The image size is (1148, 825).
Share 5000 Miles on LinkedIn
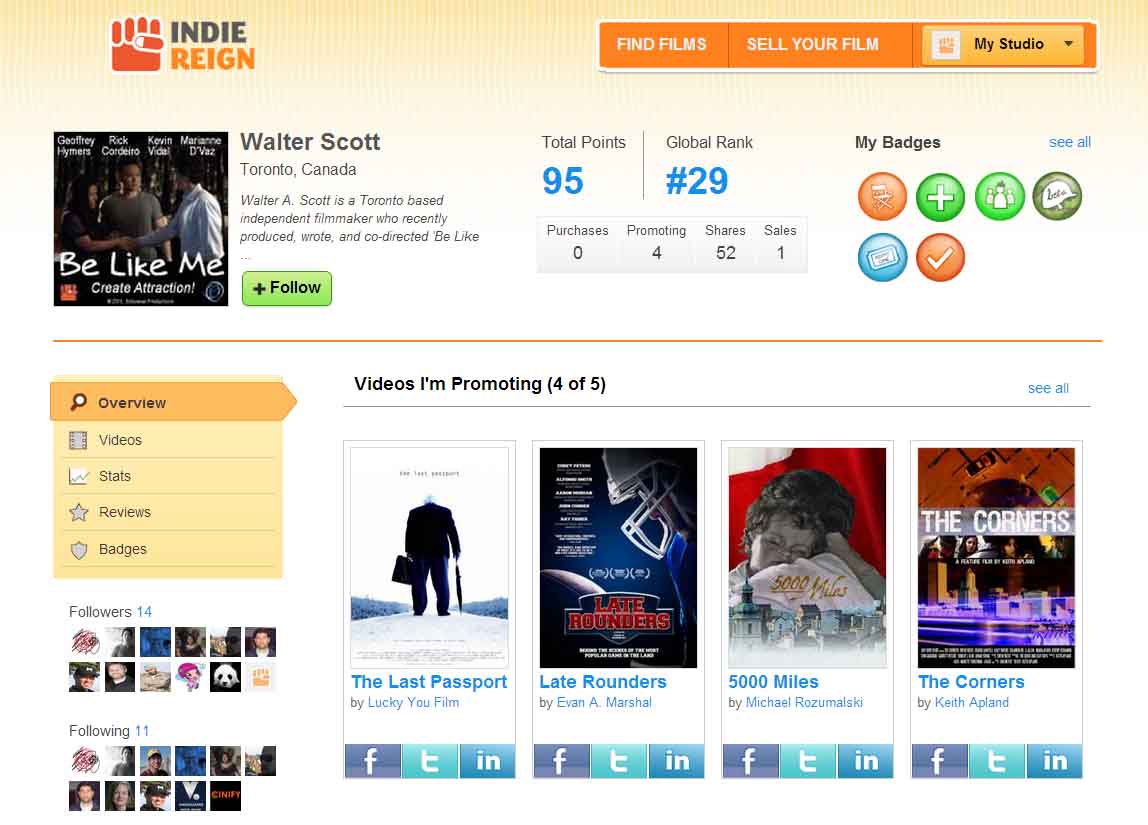click(x=866, y=761)
